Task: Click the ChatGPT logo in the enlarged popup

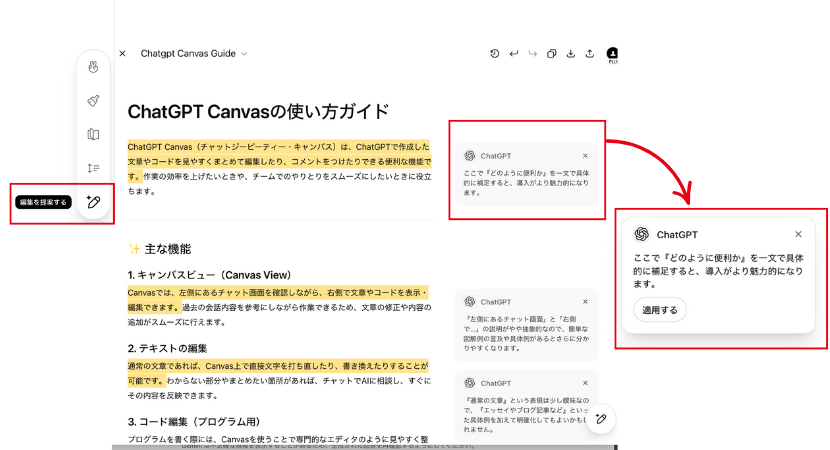Action: click(642, 234)
